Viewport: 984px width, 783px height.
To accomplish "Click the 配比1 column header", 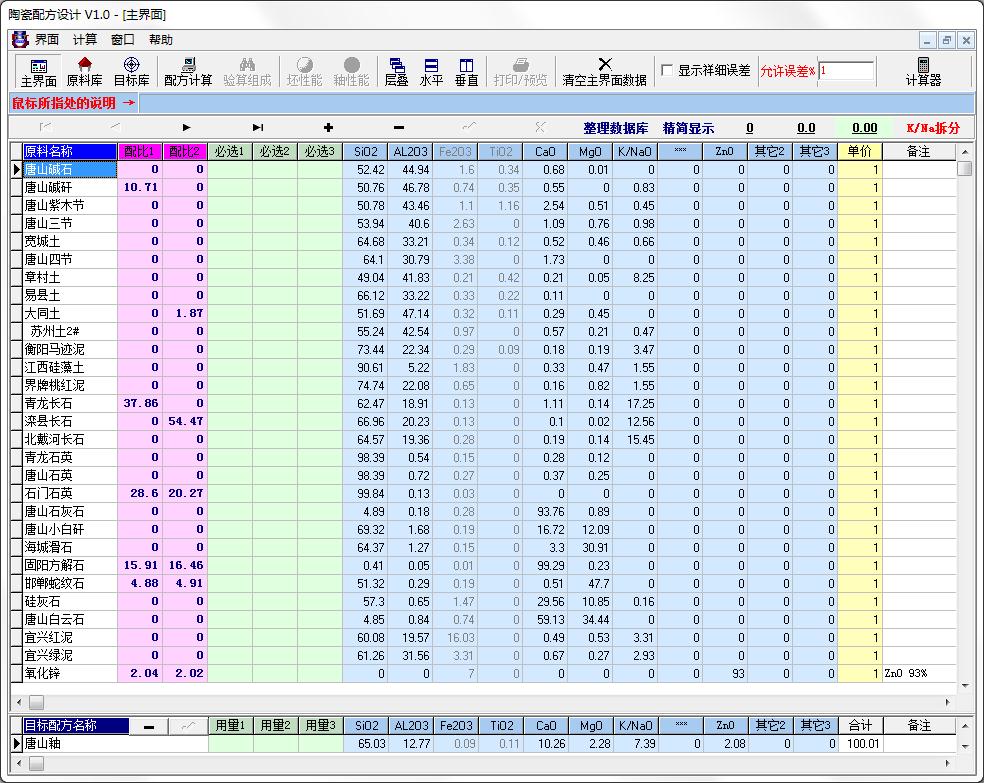I will pos(140,151).
